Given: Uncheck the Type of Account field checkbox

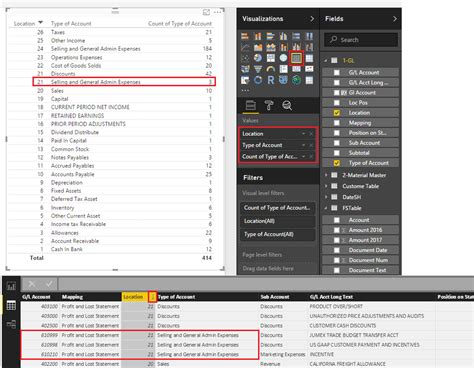Looking at the screenshot, I should pos(337,163).
